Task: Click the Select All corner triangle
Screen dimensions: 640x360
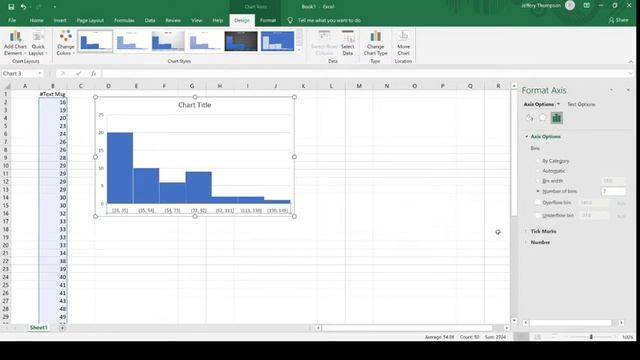Action: 7,86
